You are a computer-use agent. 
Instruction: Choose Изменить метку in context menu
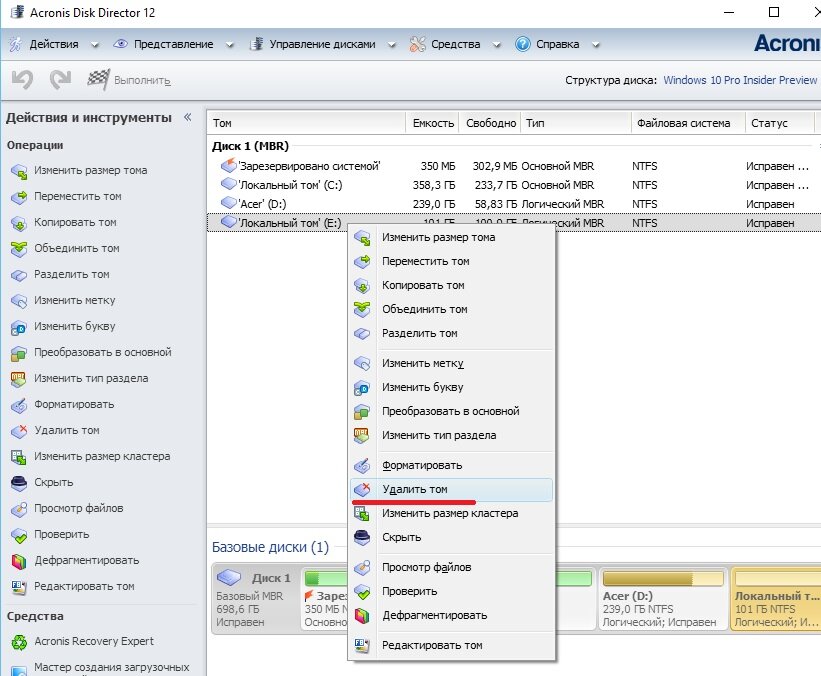pos(451,363)
